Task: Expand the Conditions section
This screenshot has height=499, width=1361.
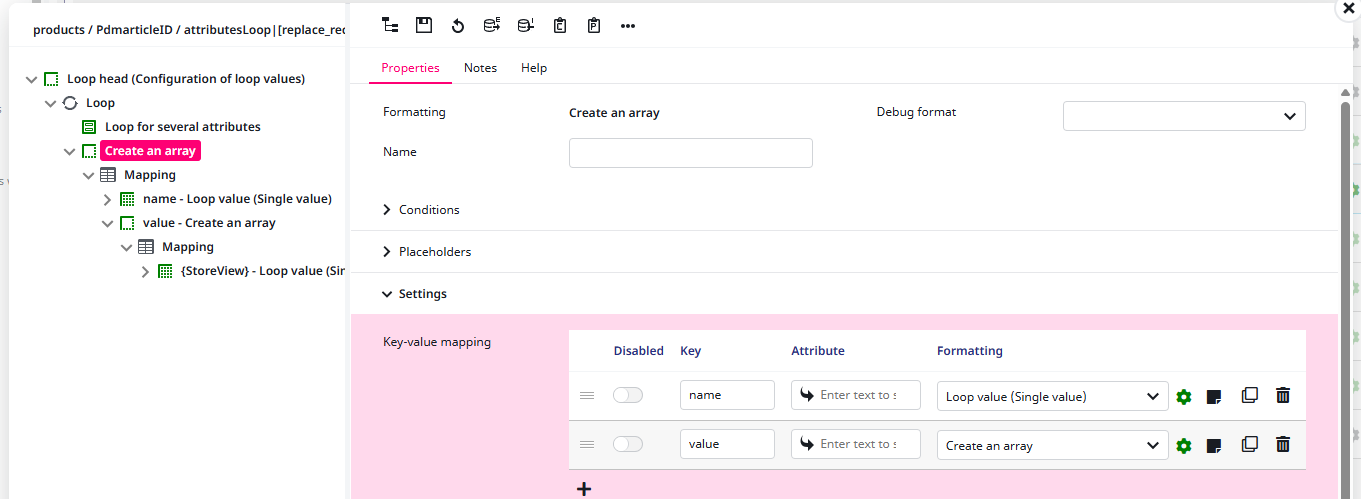Action: (x=429, y=210)
